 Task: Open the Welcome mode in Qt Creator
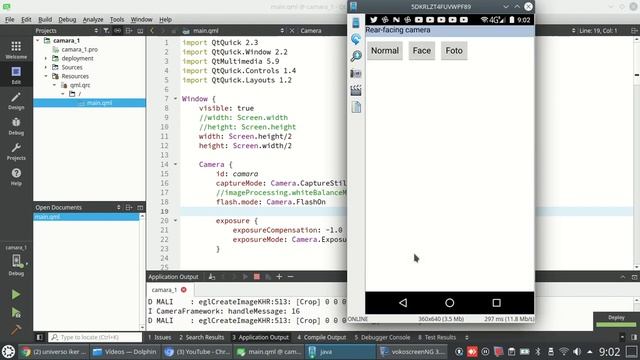click(x=16, y=50)
